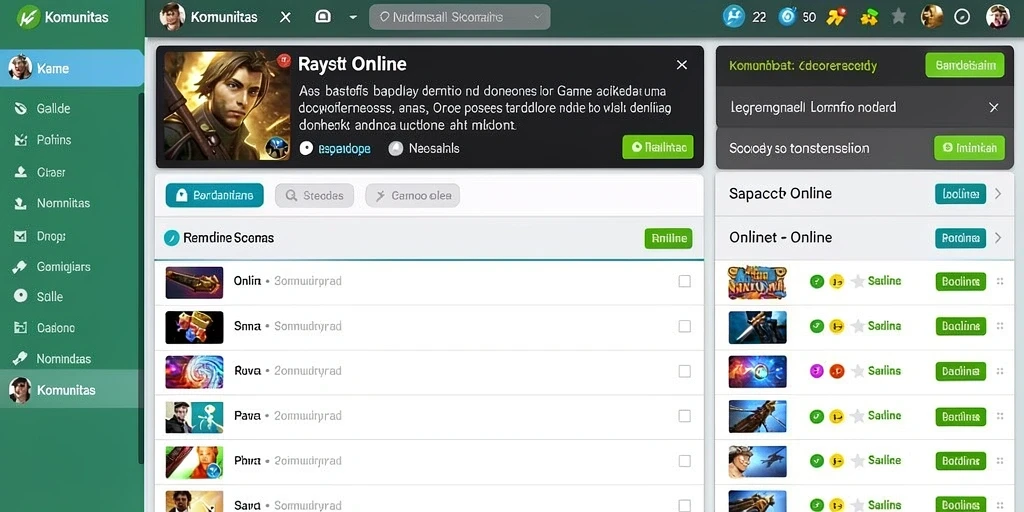The height and width of the screenshot is (512, 1024).
Task: Open the top search dropdown field
Action: point(460,17)
